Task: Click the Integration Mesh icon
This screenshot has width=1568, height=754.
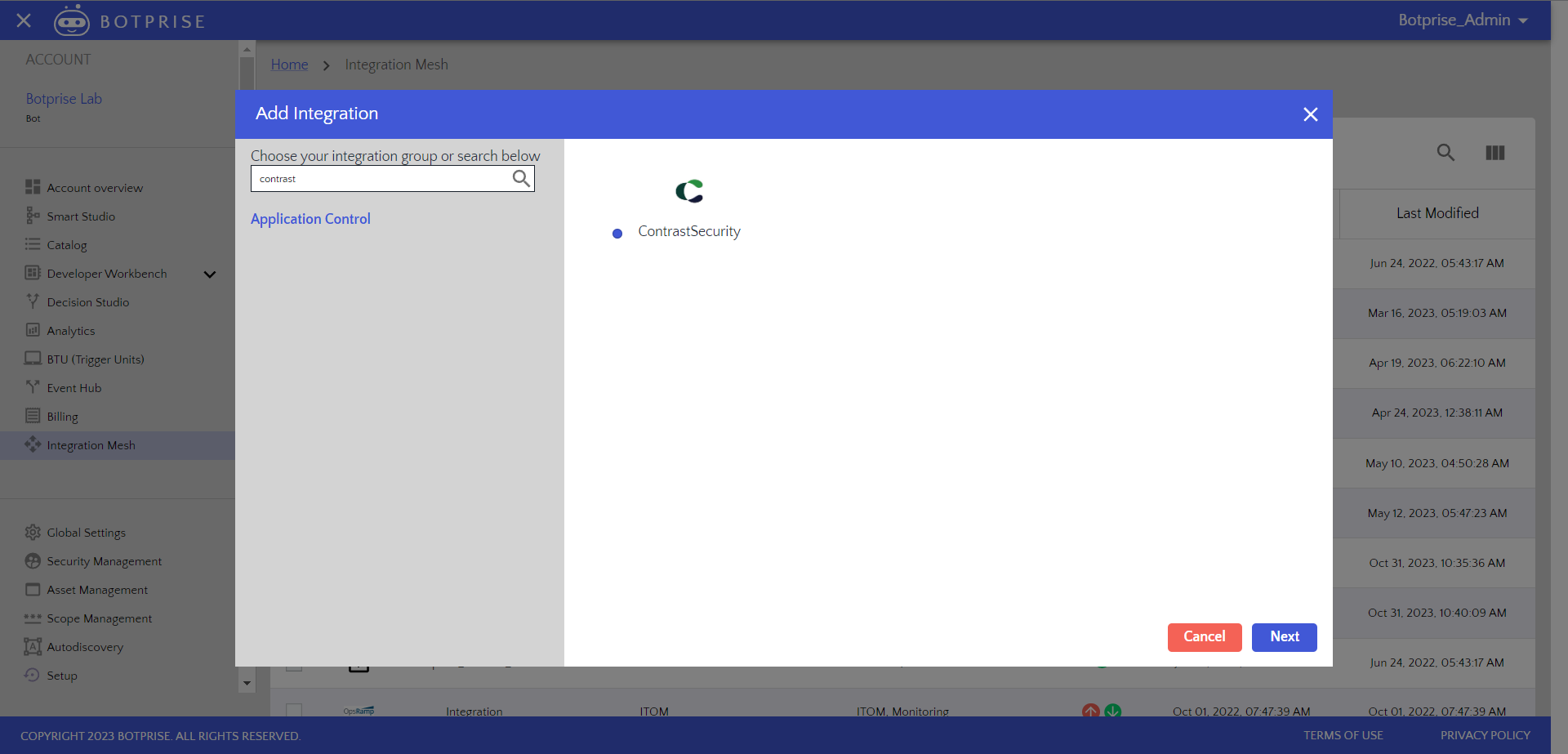Action: (33, 444)
